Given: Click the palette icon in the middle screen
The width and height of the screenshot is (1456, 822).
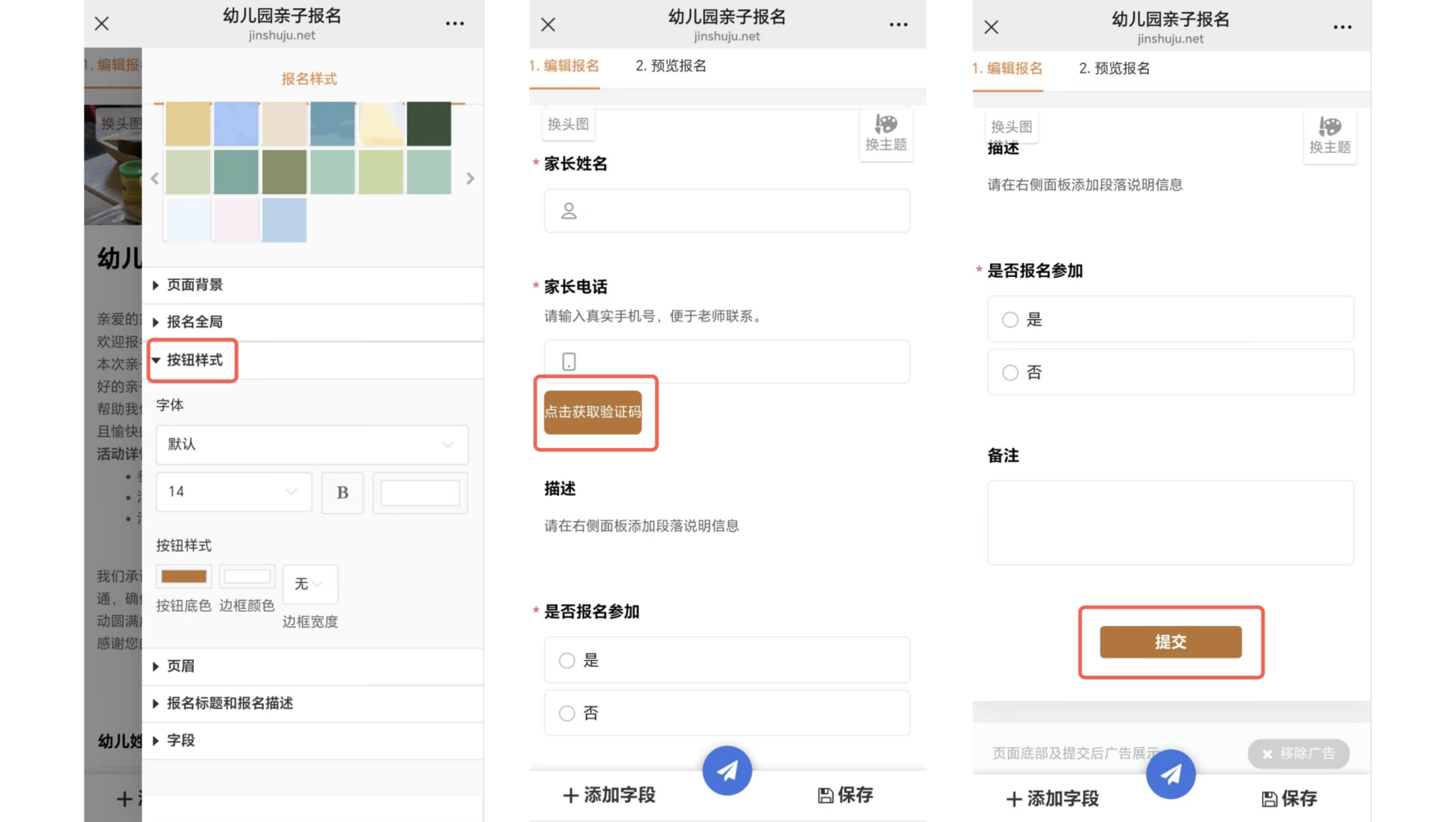Looking at the screenshot, I should tap(886, 125).
